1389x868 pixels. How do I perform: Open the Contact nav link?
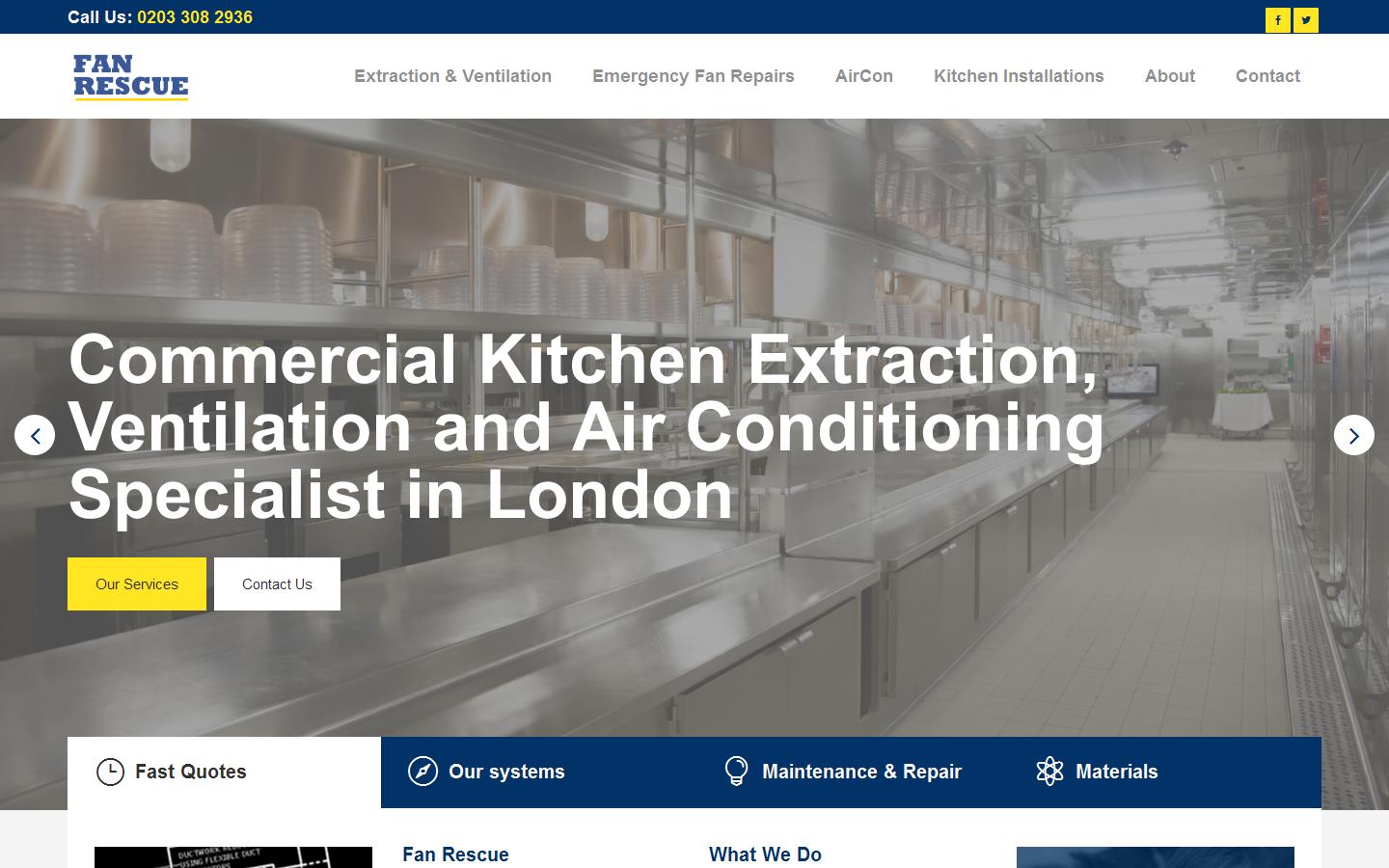[x=1267, y=76]
